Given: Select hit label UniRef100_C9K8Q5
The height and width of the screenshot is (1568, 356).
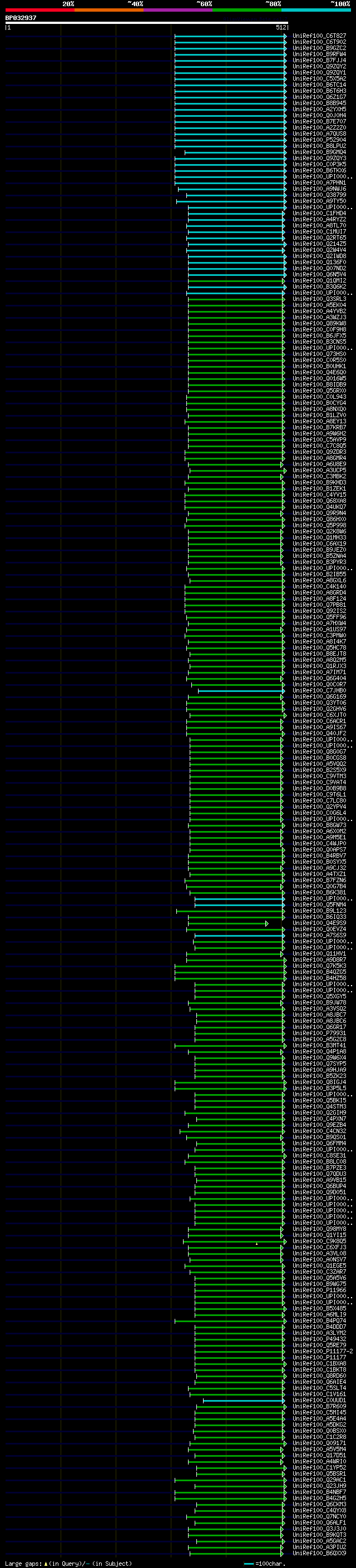Looking at the screenshot, I should [319, 1240].
